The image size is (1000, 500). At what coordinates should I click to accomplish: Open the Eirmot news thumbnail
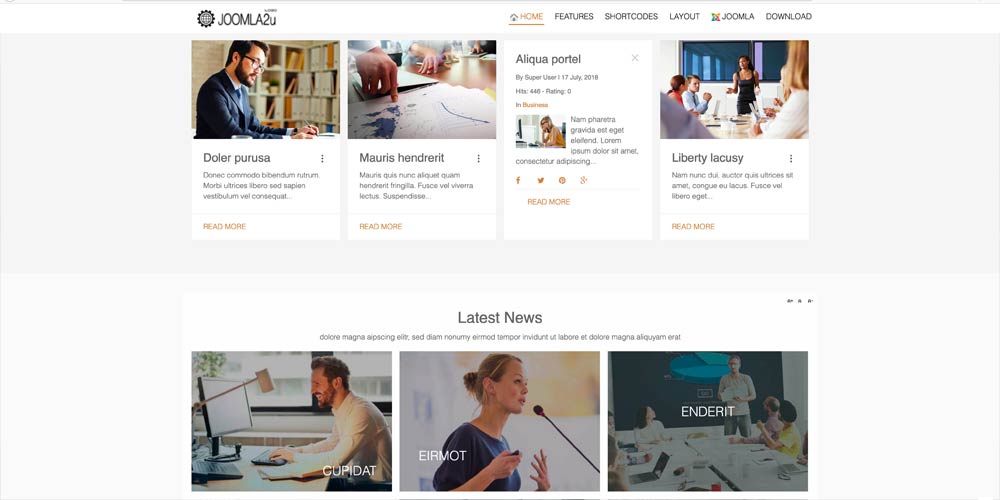pyautogui.click(x=499, y=421)
